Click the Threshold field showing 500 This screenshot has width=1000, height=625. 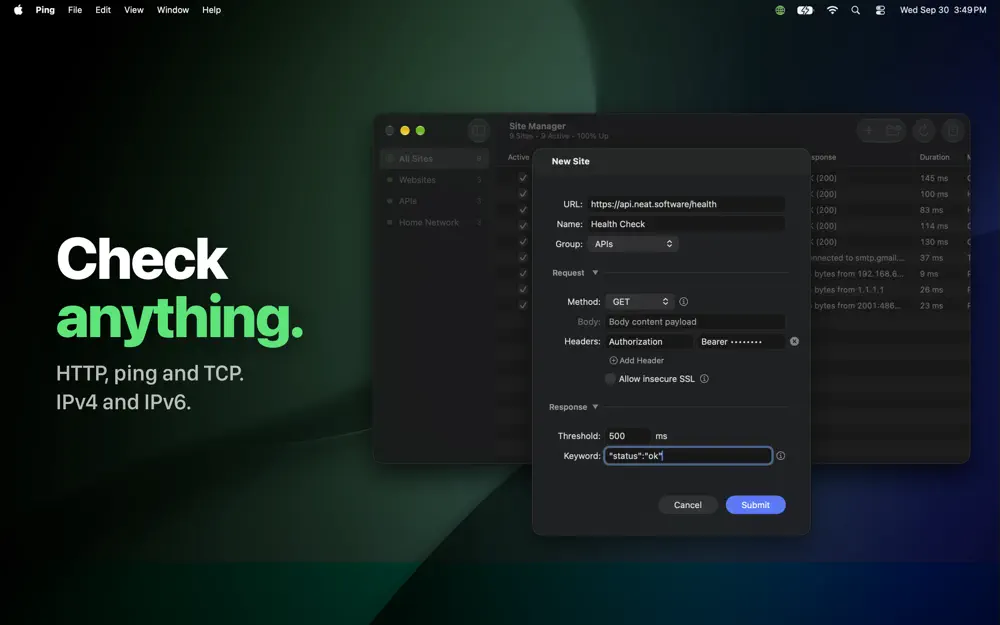(x=628, y=436)
